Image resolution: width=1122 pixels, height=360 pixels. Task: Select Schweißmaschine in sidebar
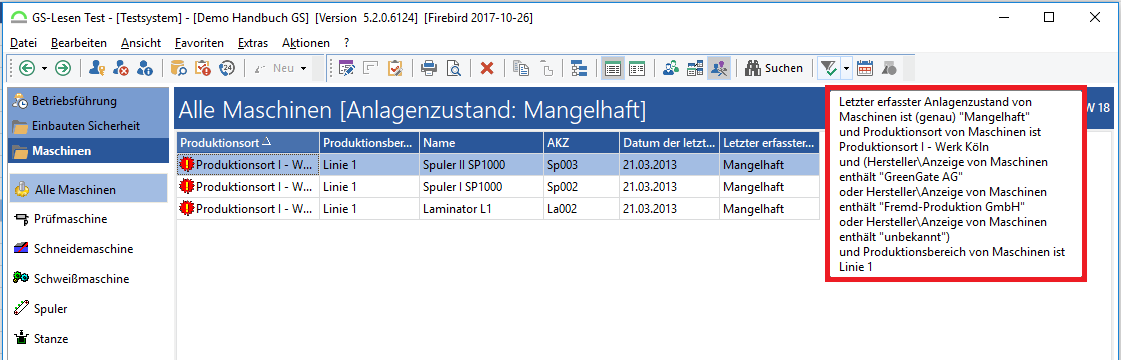(x=72, y=278)
